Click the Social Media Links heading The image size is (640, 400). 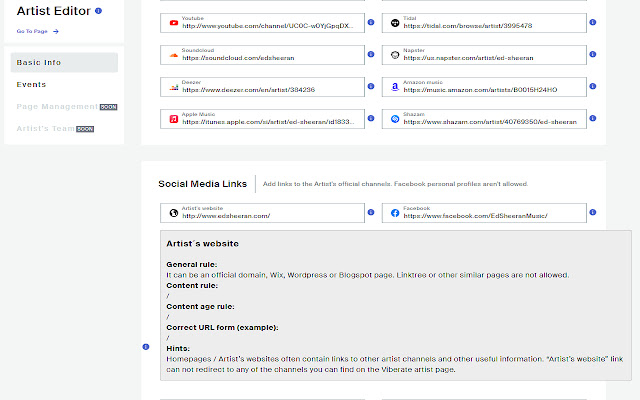tap(202, 184)
